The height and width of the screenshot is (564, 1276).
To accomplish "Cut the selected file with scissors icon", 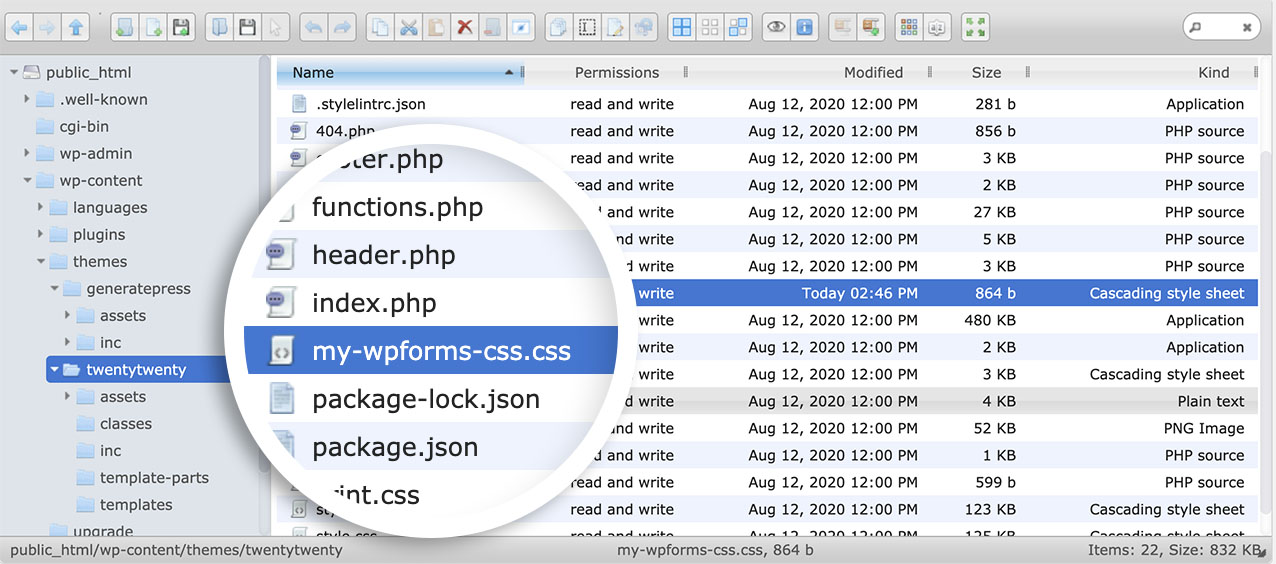I will (x=409, y=27).
